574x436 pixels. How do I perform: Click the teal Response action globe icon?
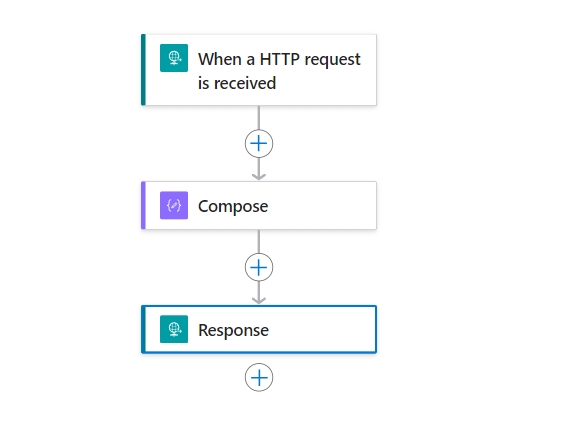tap(174, 329)
